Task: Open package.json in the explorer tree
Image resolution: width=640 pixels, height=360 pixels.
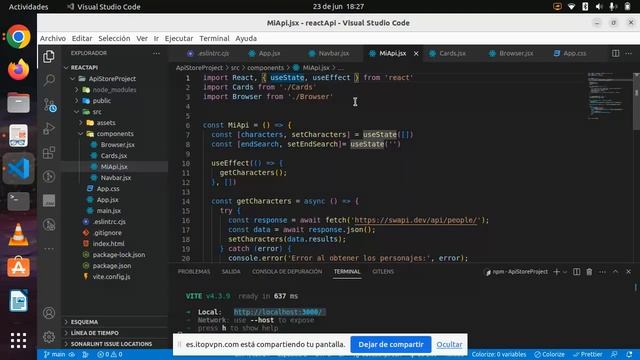Action: tap(111, 266)
